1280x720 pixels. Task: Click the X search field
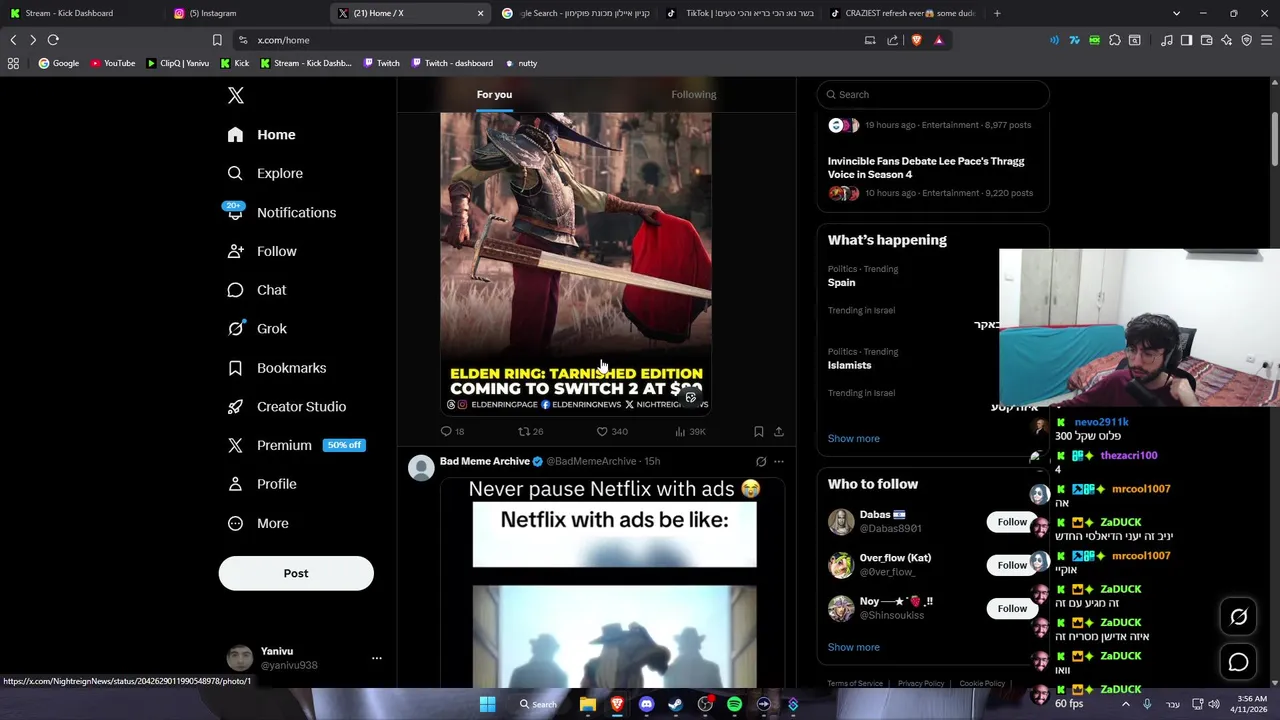[933, 94]
